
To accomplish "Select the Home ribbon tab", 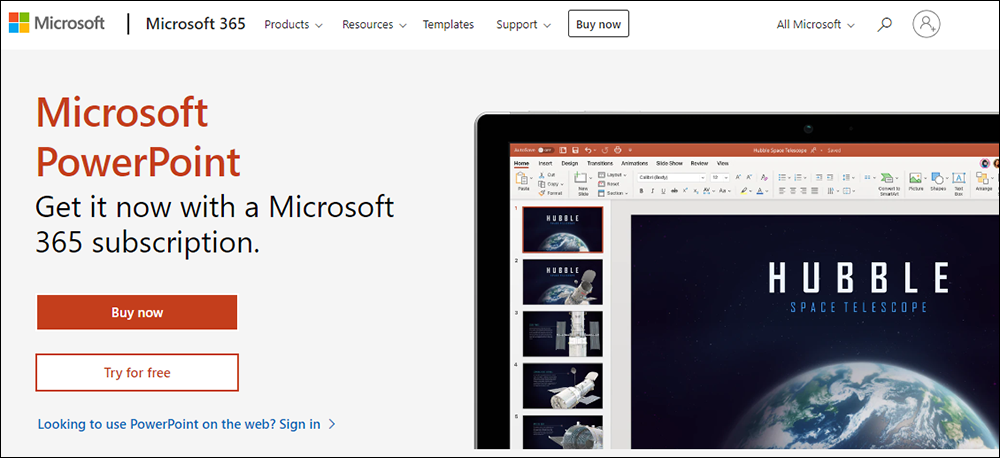I will (x=521, y=163).
